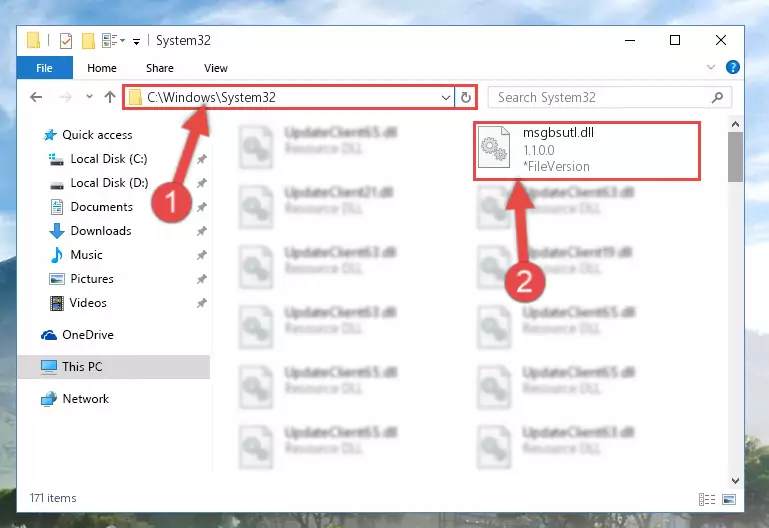The width and height of the screenshot is (769, 528).
Task: Switch to details view in status bar
Action: pos(707,499)
